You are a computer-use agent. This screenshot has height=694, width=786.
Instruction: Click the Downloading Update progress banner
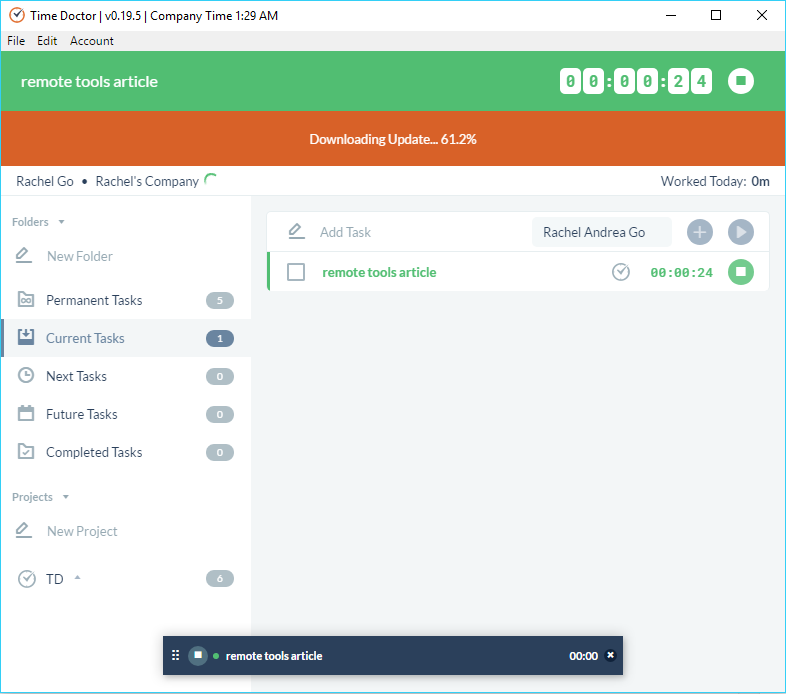[x=393, y=138]
